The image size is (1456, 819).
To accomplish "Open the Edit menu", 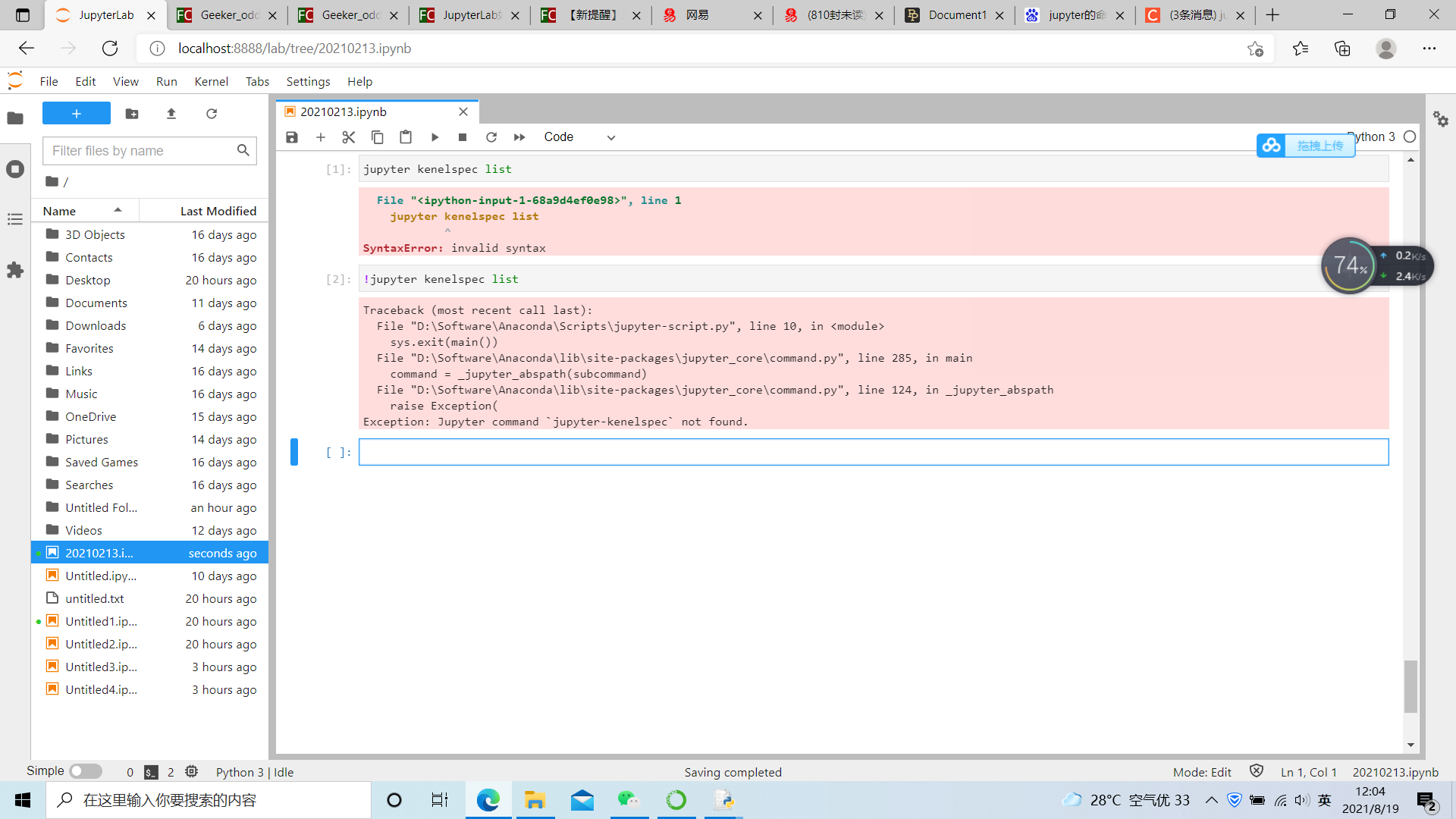I will [x=86, y=81].
